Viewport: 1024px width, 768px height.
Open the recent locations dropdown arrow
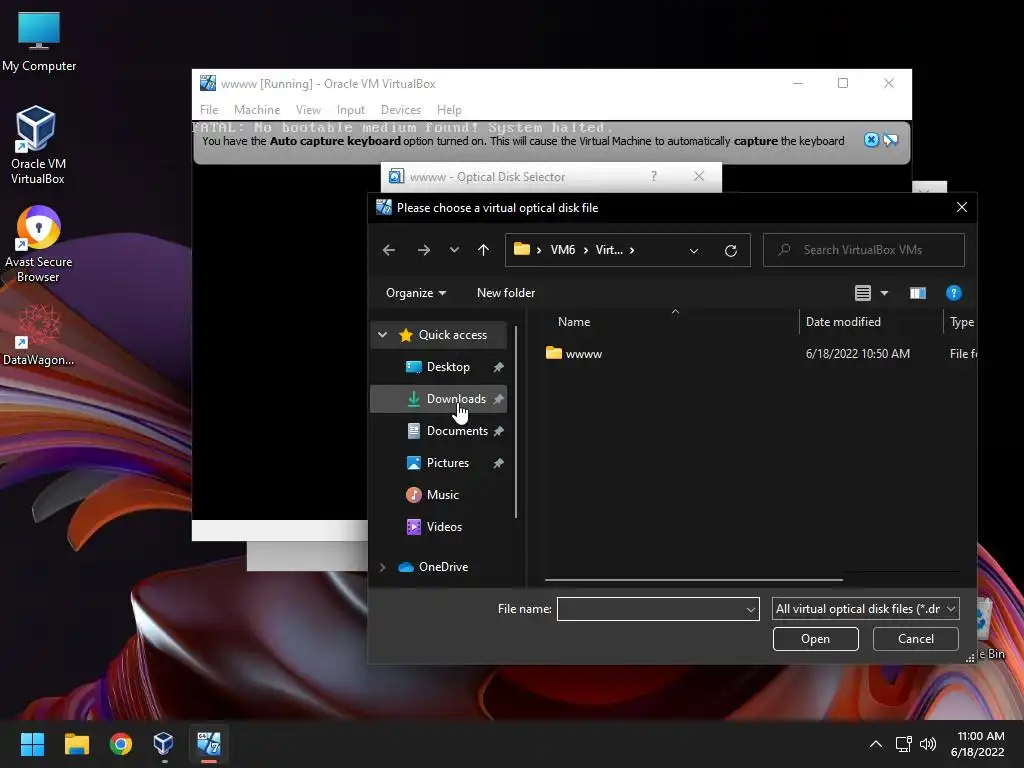tap(454, 250)
